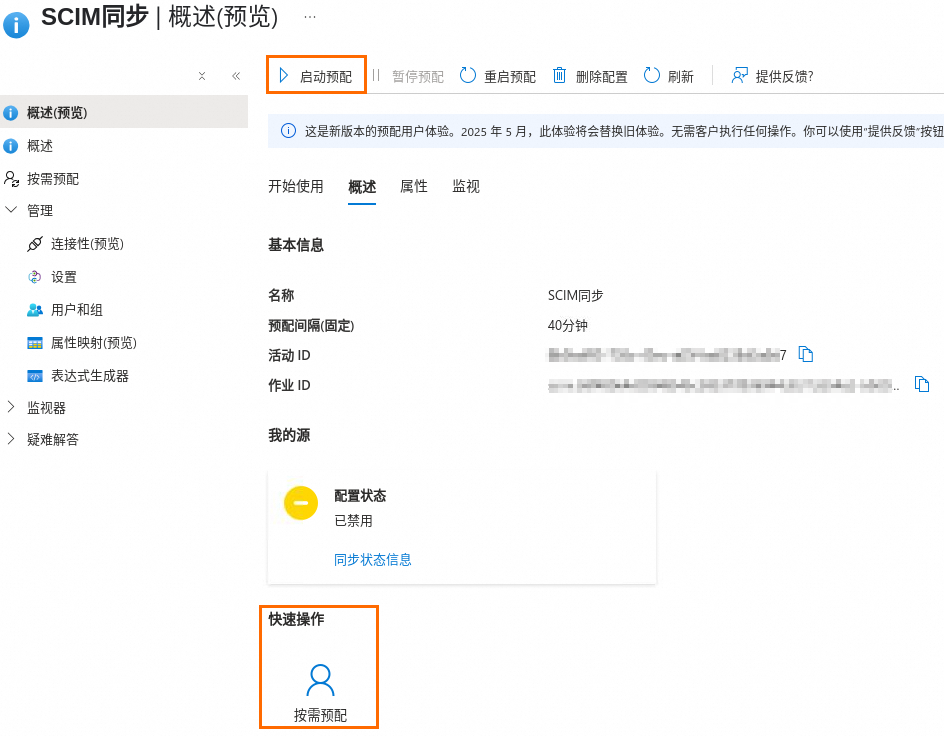Expand the 疑难解答 section chevron

(x=11, y=439)
